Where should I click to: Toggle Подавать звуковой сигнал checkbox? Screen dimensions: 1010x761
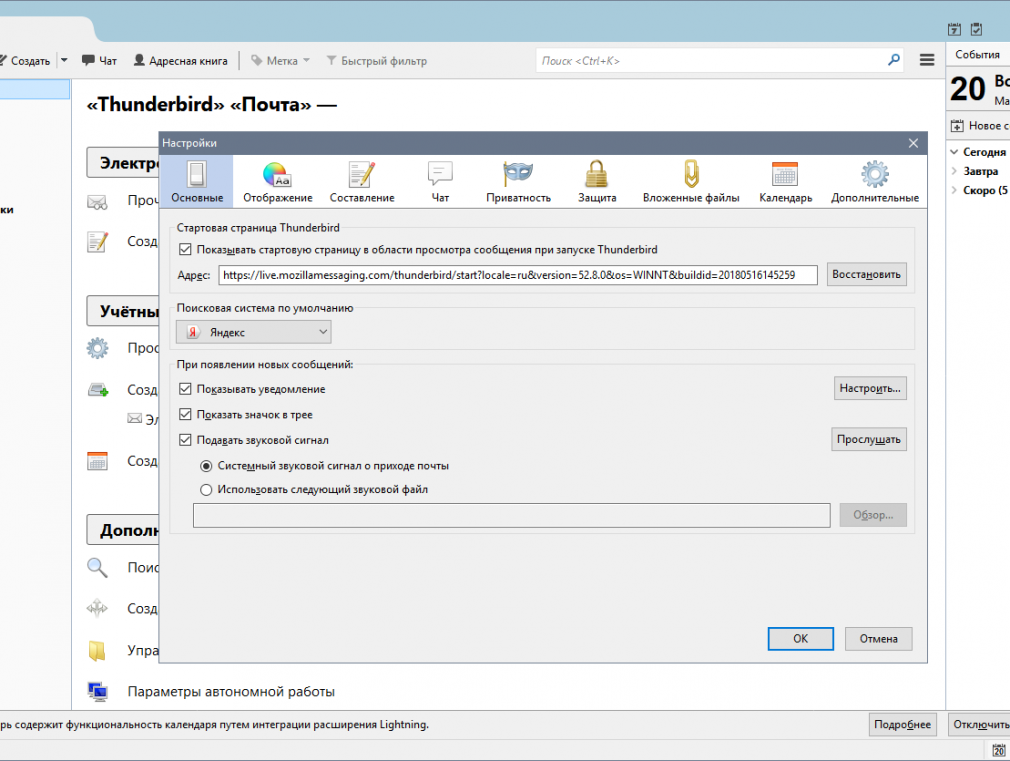(186, 440)
